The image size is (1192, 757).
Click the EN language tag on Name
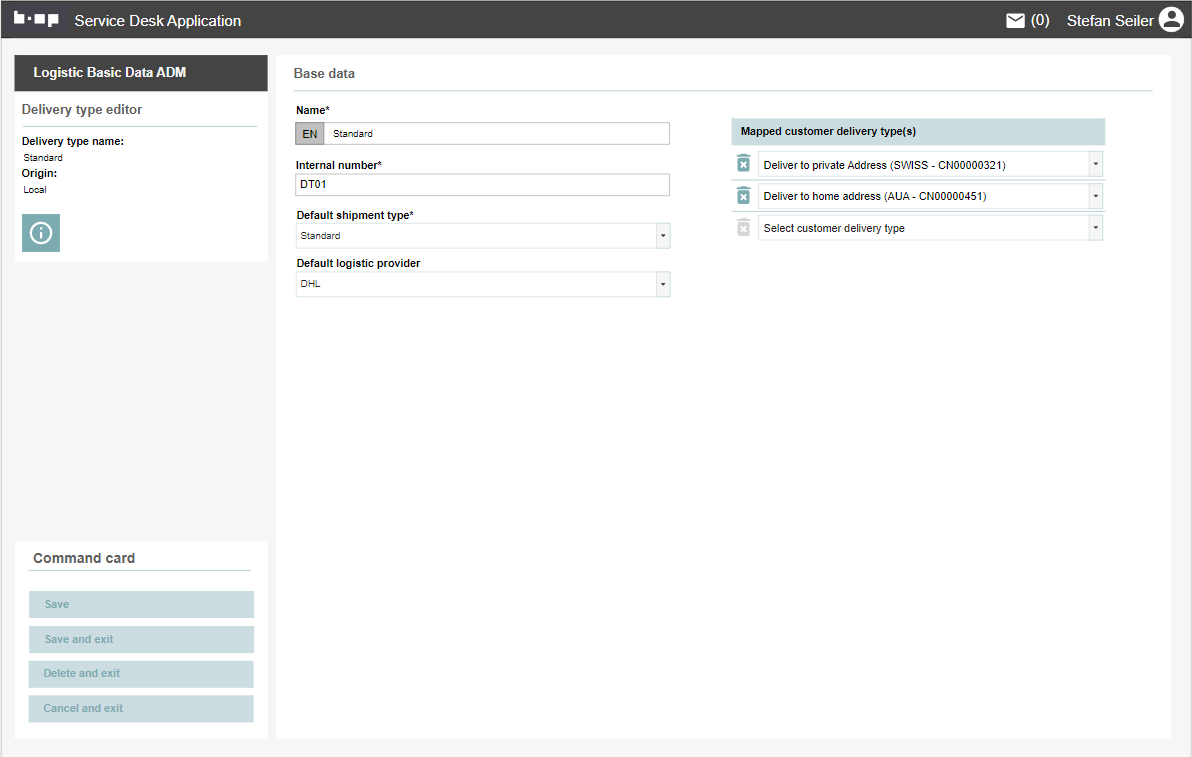(310, 134)
